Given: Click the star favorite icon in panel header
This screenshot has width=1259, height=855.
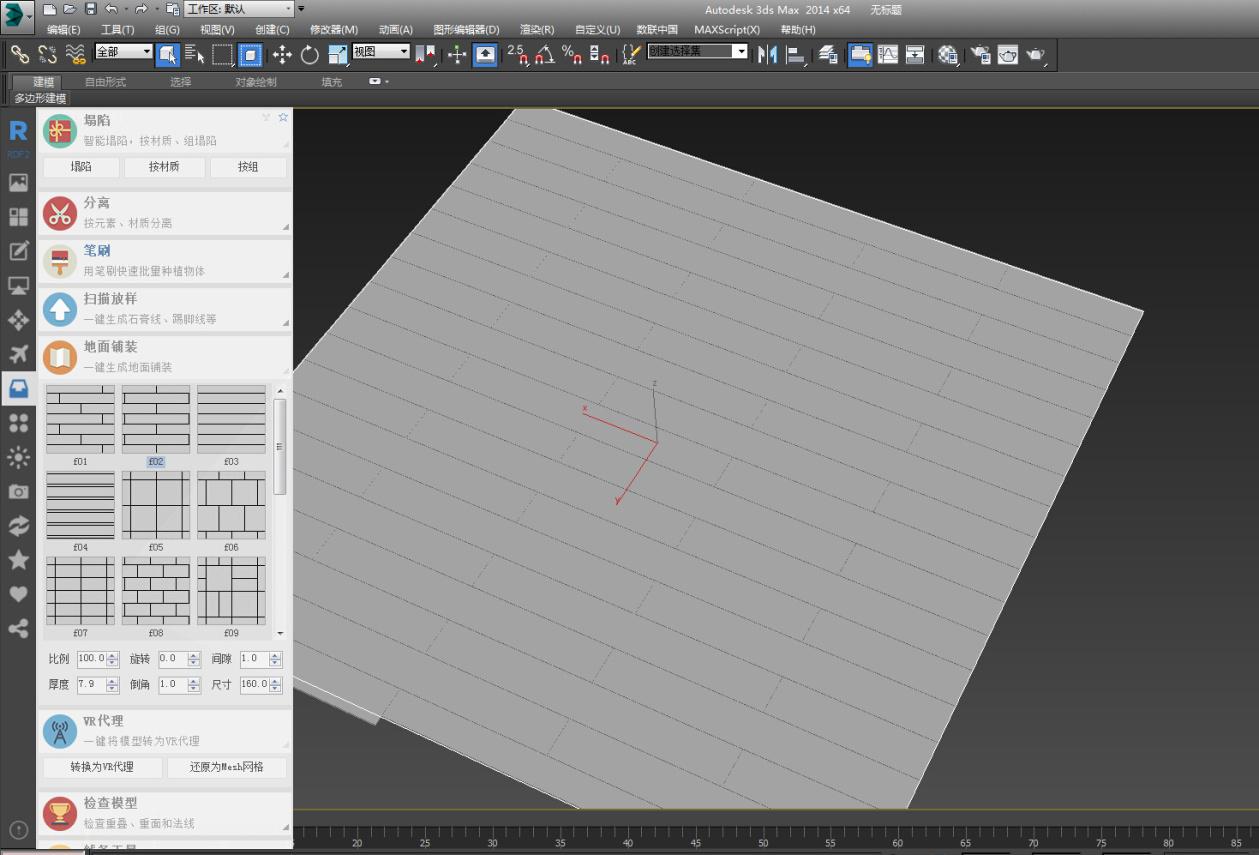Looking at the screenshot, I should [283, 117].
